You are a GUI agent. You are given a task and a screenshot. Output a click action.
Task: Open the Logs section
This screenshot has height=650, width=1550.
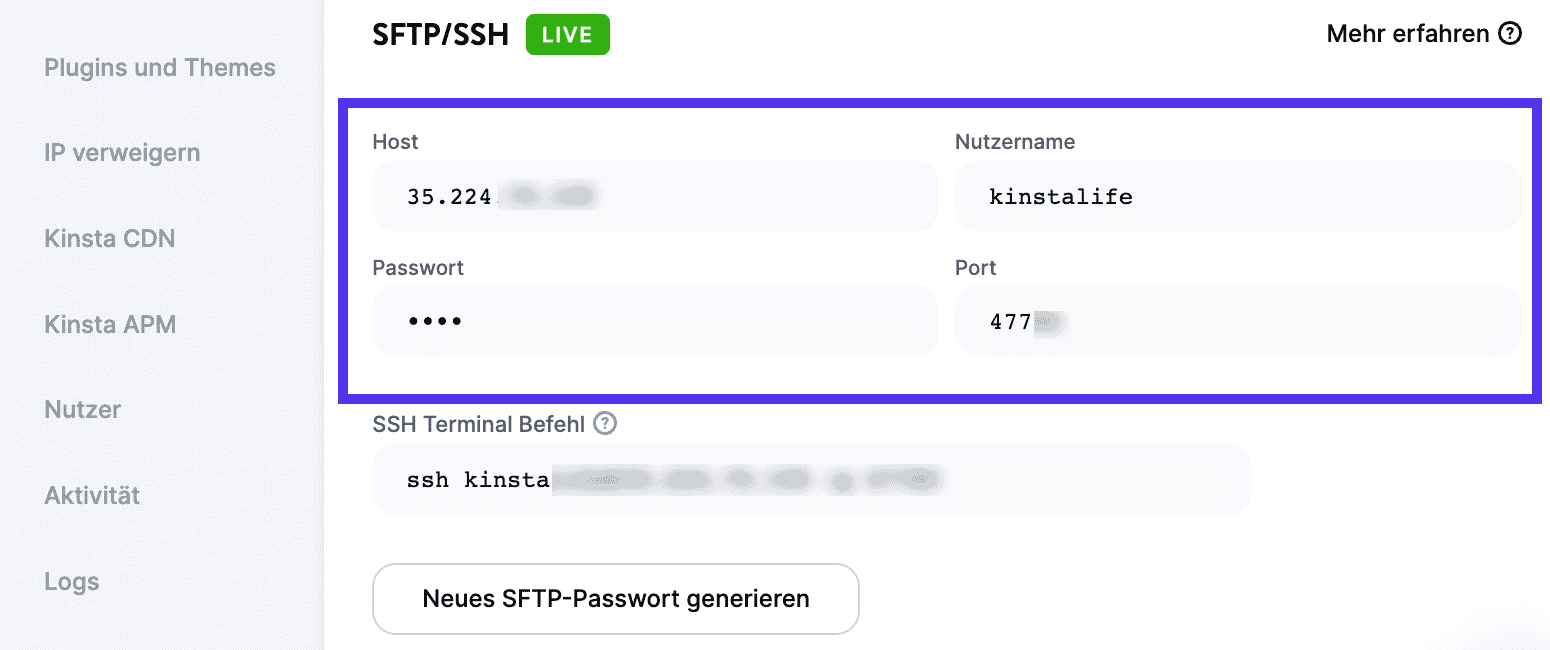[70, 581]
